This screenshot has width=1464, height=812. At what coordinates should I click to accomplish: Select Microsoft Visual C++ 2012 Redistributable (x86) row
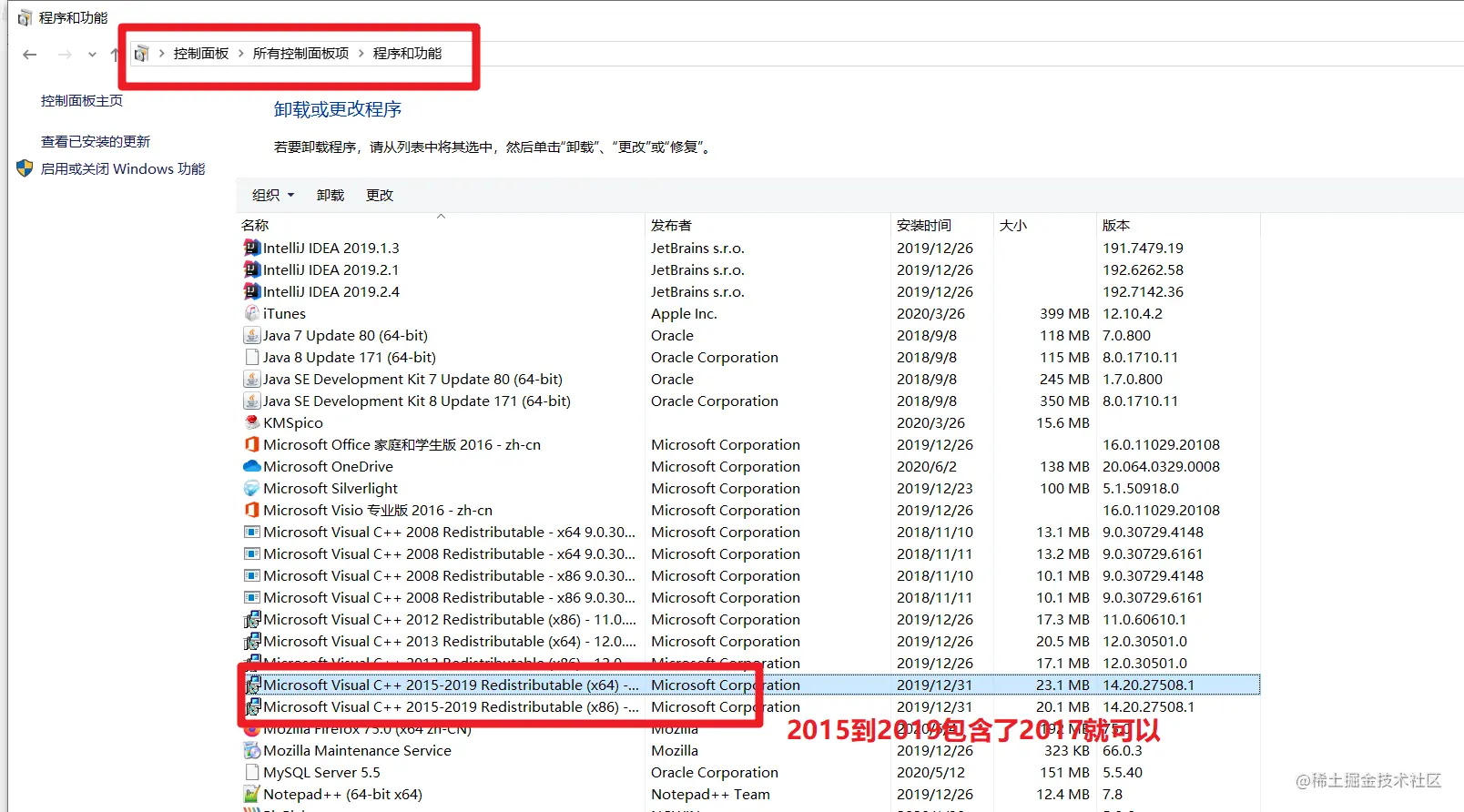749,619
